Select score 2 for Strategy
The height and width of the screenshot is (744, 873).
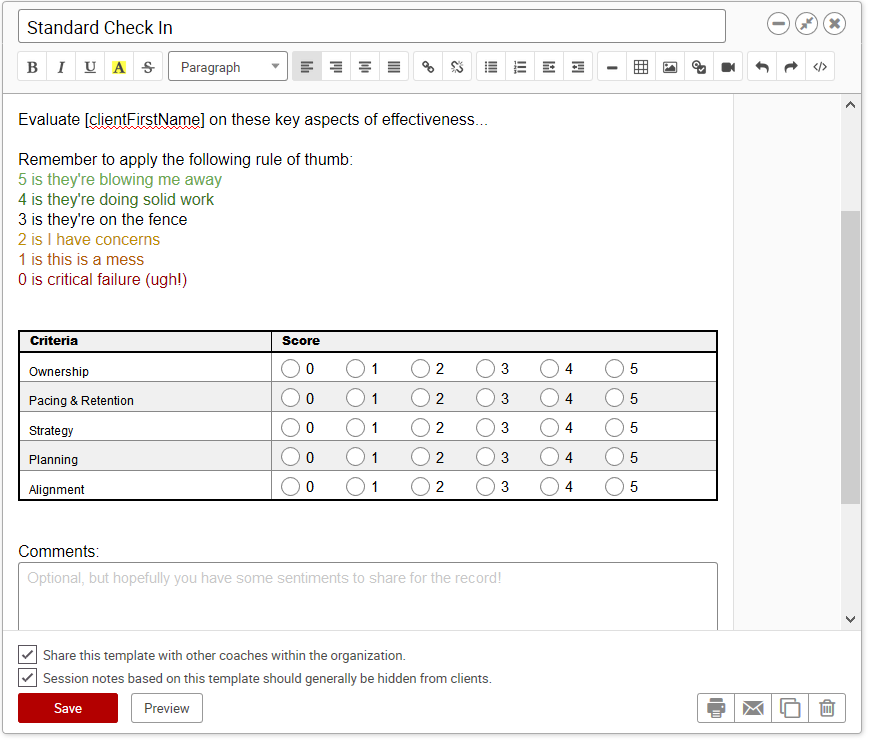click(x=420, y=427)
